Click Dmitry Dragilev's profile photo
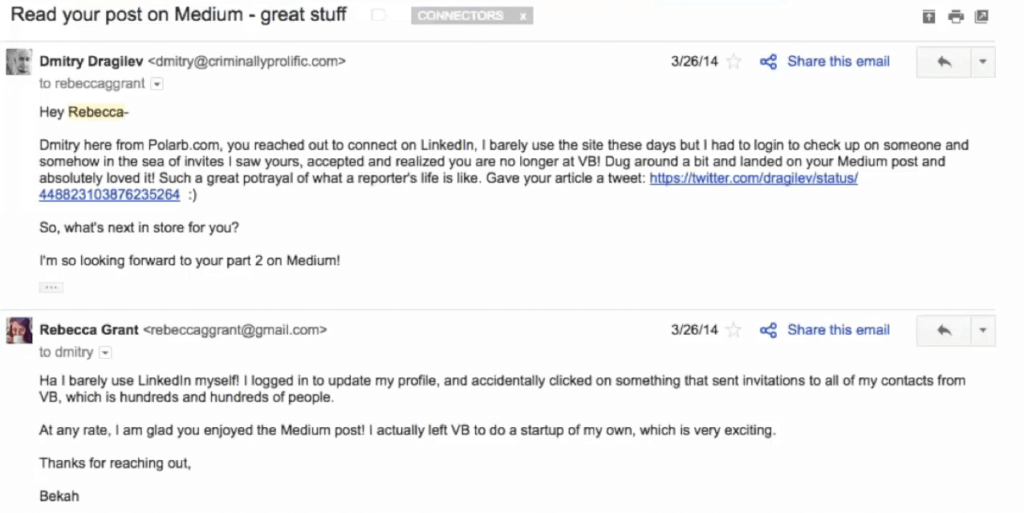The image size is (1024, 513). pyautogui.click(x=19, y=62)
